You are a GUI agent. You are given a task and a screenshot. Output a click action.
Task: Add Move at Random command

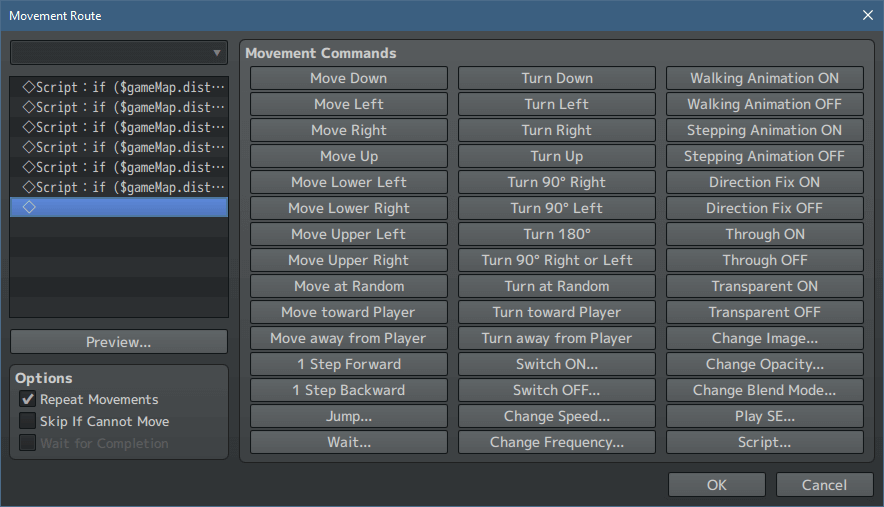coord(349,286)
